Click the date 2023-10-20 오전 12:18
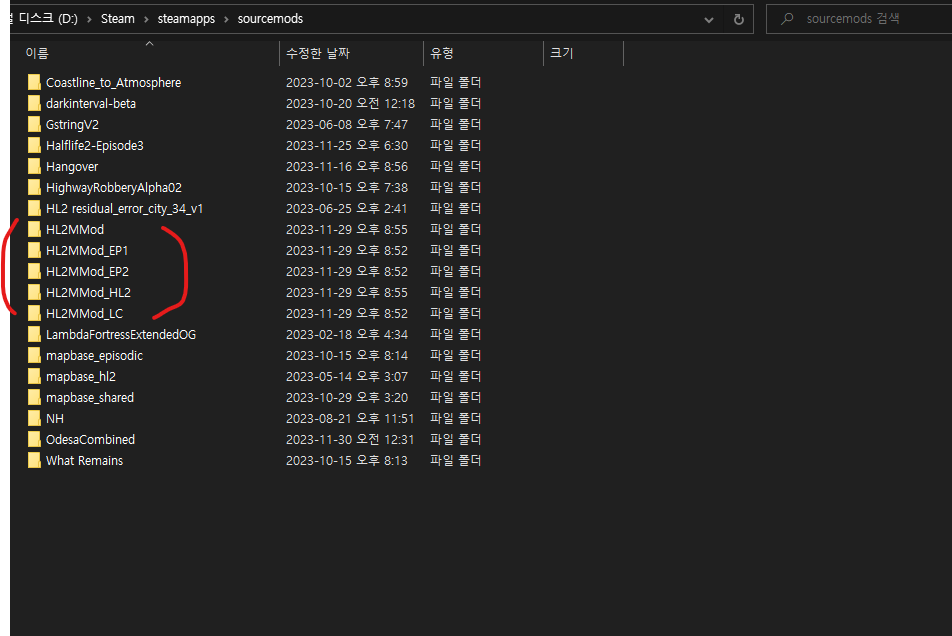This screenshot has height=636, width=952. click(350, 103)
